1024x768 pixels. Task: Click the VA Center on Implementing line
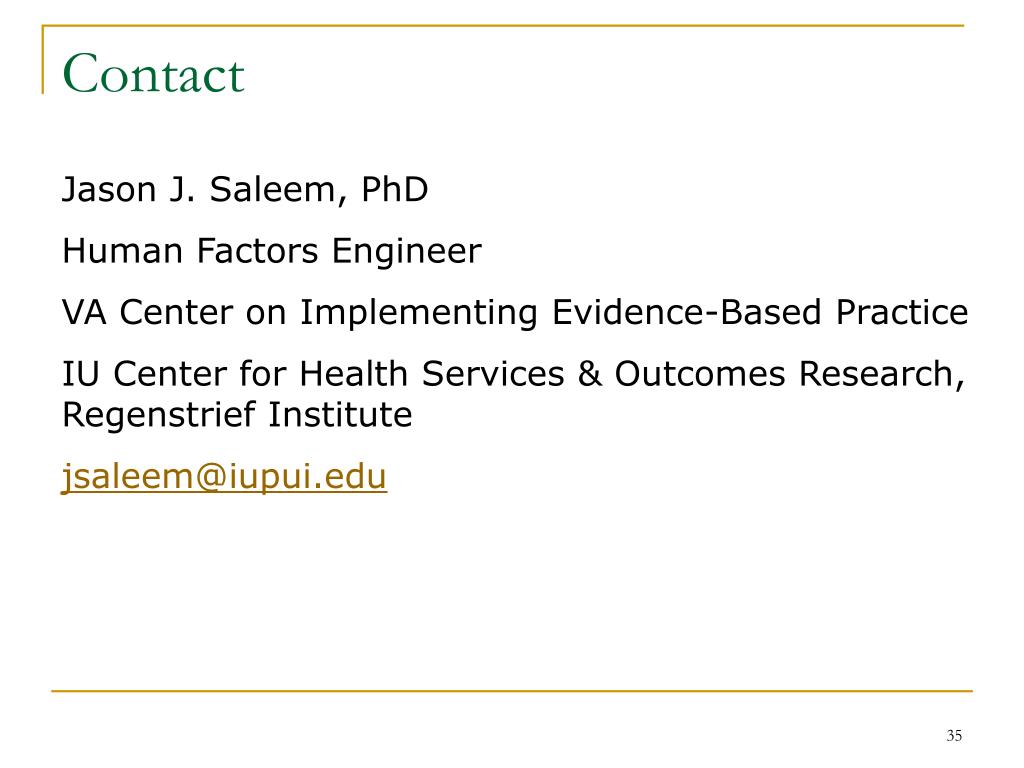pyautogui.click(x=515, y=312)
